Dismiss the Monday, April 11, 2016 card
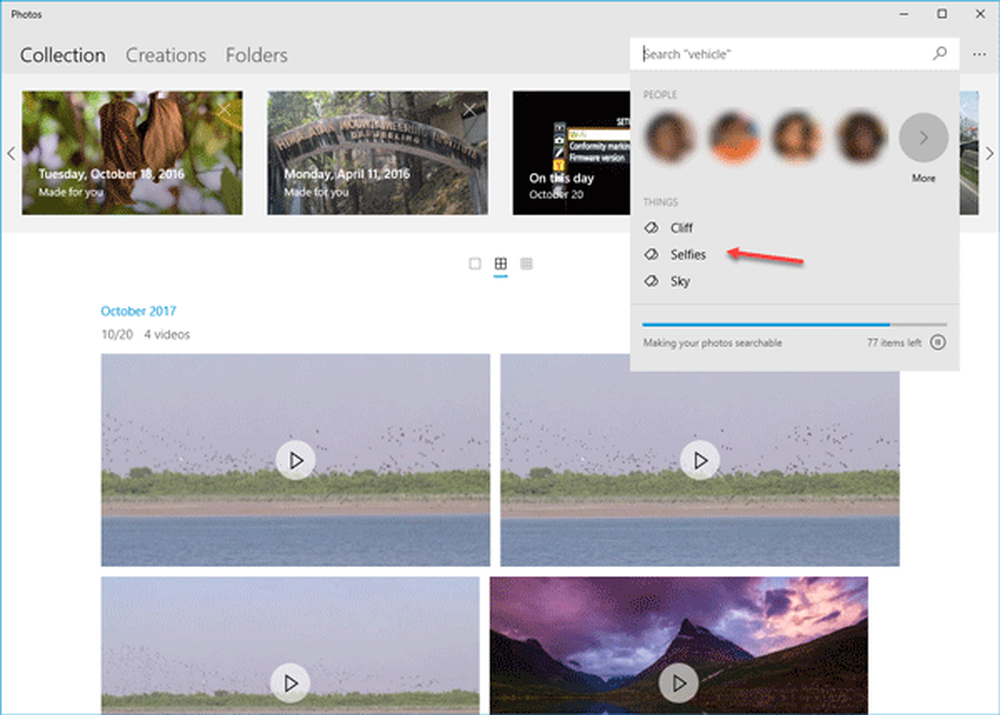Screen dimensions: 1000x715 pos(471,108)
